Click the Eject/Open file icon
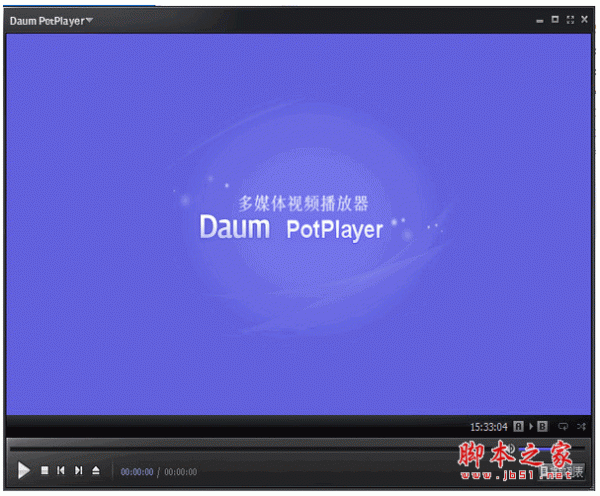 (96, 470)
